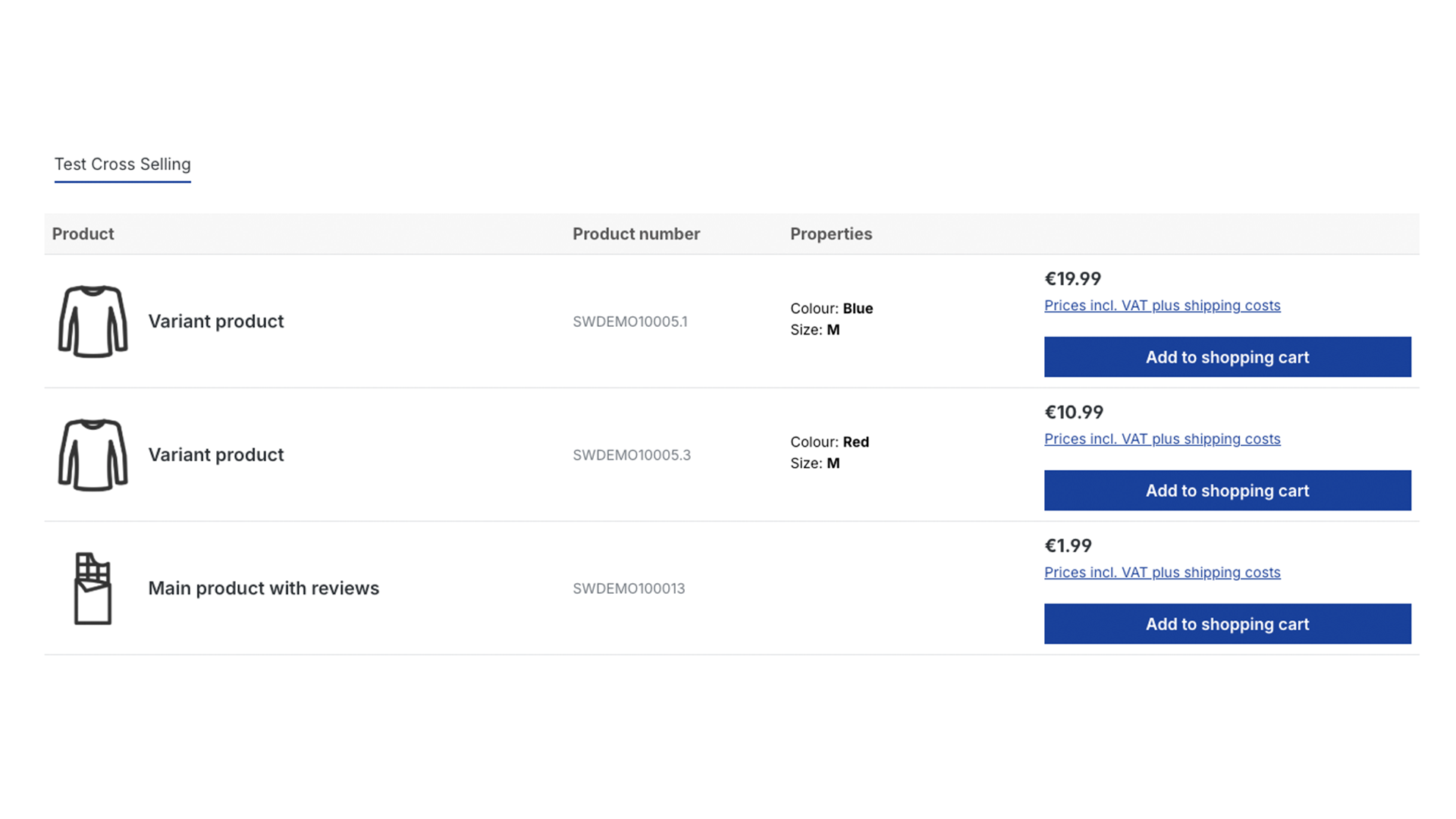Open VAT shipping link under €1.99
Image resolution: width=1456 pixels, height=819 pixels.
(x=1162, y=573)
